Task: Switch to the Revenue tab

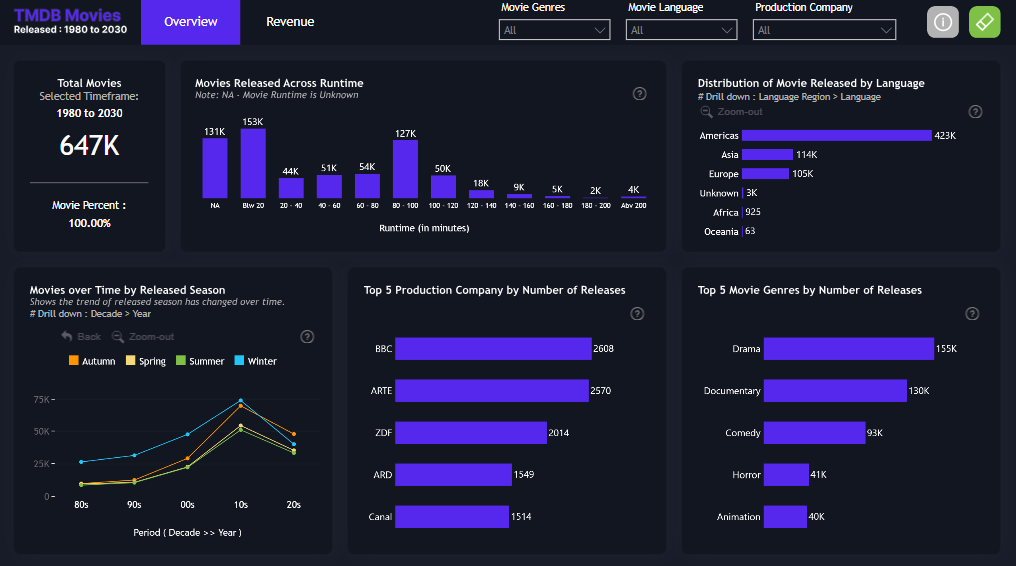Action: (290, 22)
